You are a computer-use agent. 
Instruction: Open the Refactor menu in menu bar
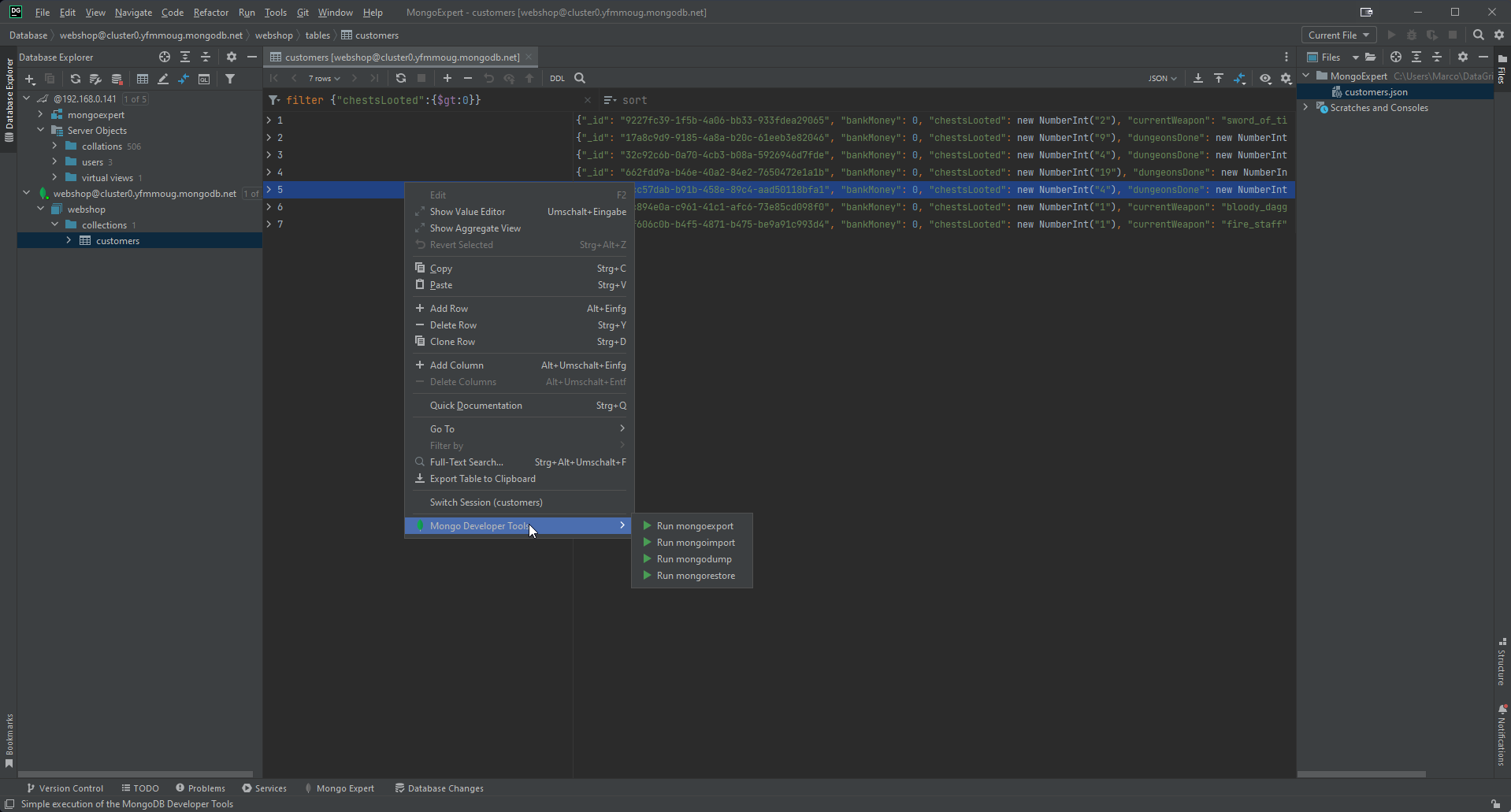[210, 12]
